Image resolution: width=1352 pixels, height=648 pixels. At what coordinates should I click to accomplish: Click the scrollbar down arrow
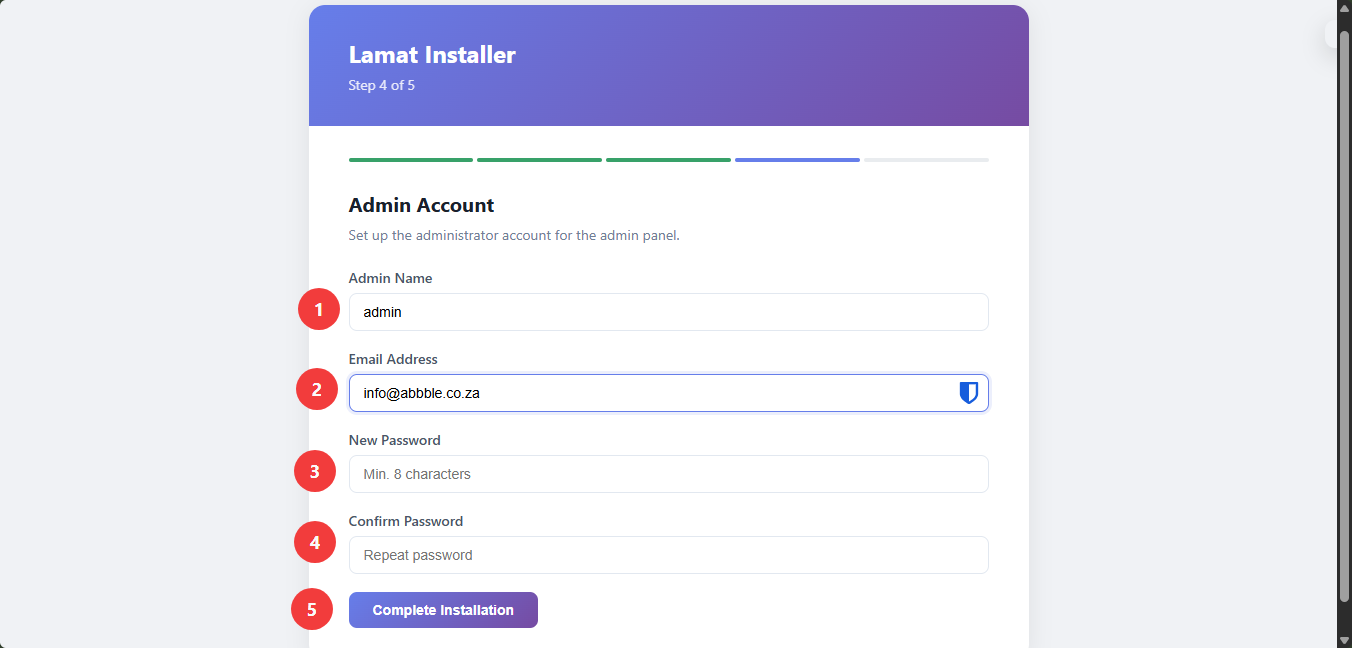tap(1344, 640)
